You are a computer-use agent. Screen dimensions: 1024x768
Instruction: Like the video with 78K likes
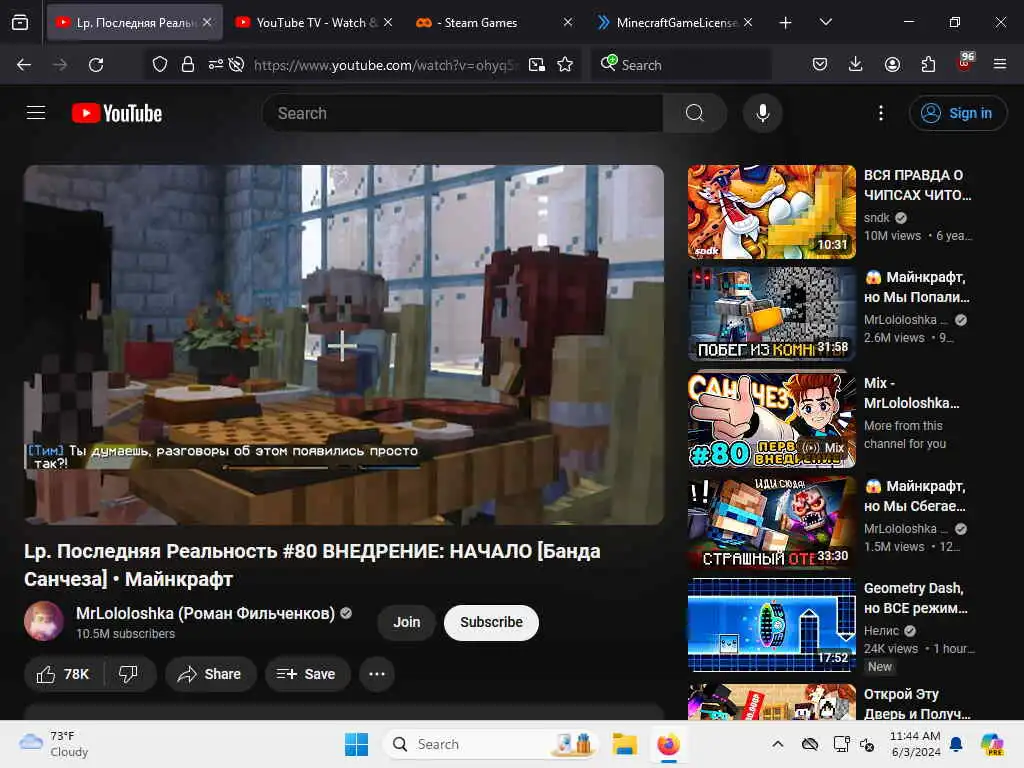(x=63, y=674)
